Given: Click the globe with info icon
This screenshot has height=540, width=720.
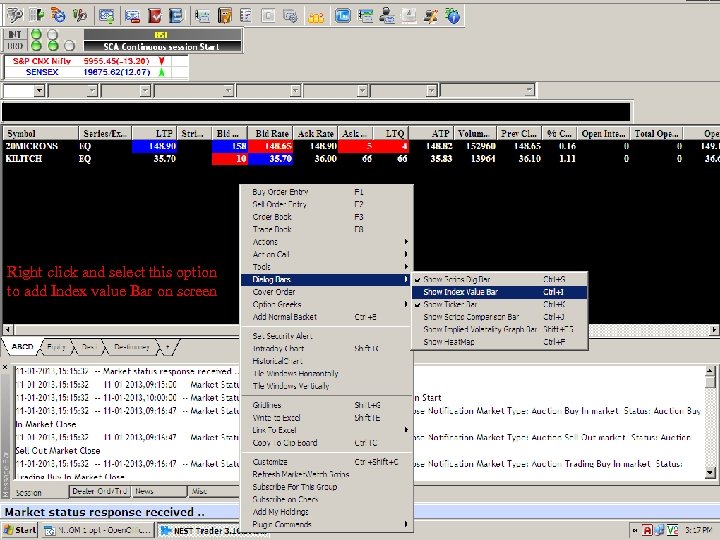Looking at the screenshot, I should (452, 16).
